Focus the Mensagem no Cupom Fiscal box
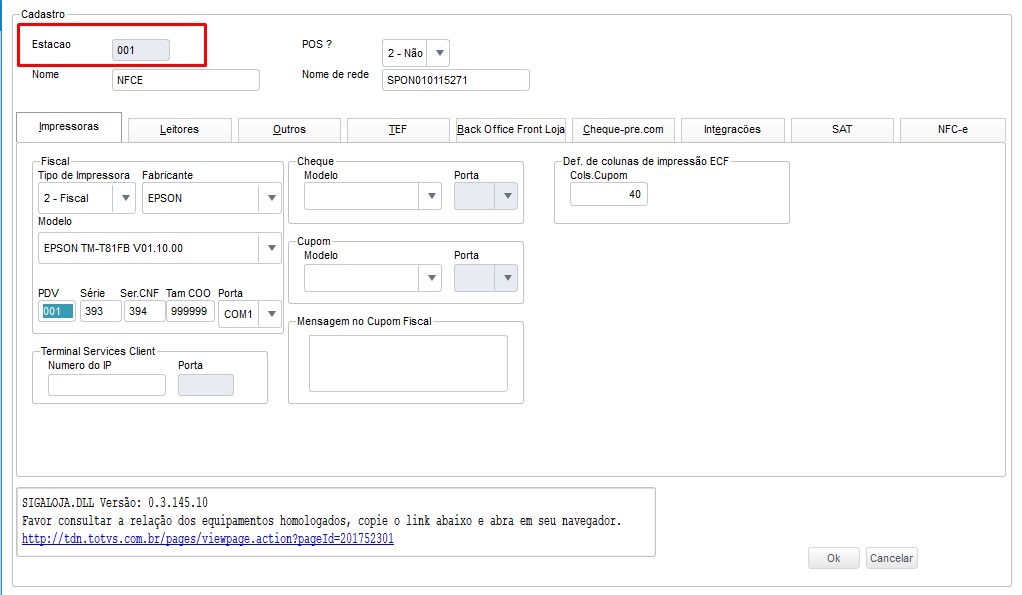The height and width of the screenshot is (595, 1022). [408, 363]
